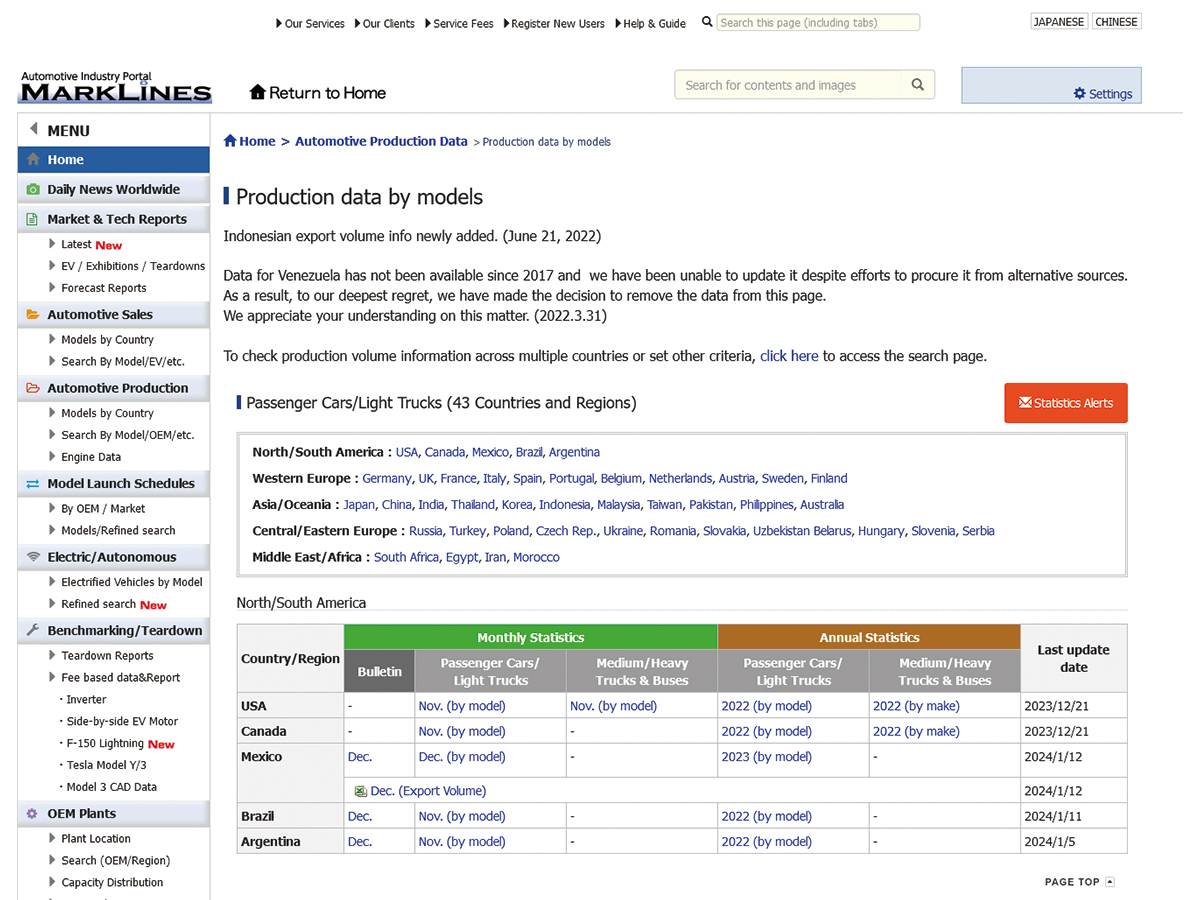Click the page-search magnifier icon in top bar

(x=708, y=22)
